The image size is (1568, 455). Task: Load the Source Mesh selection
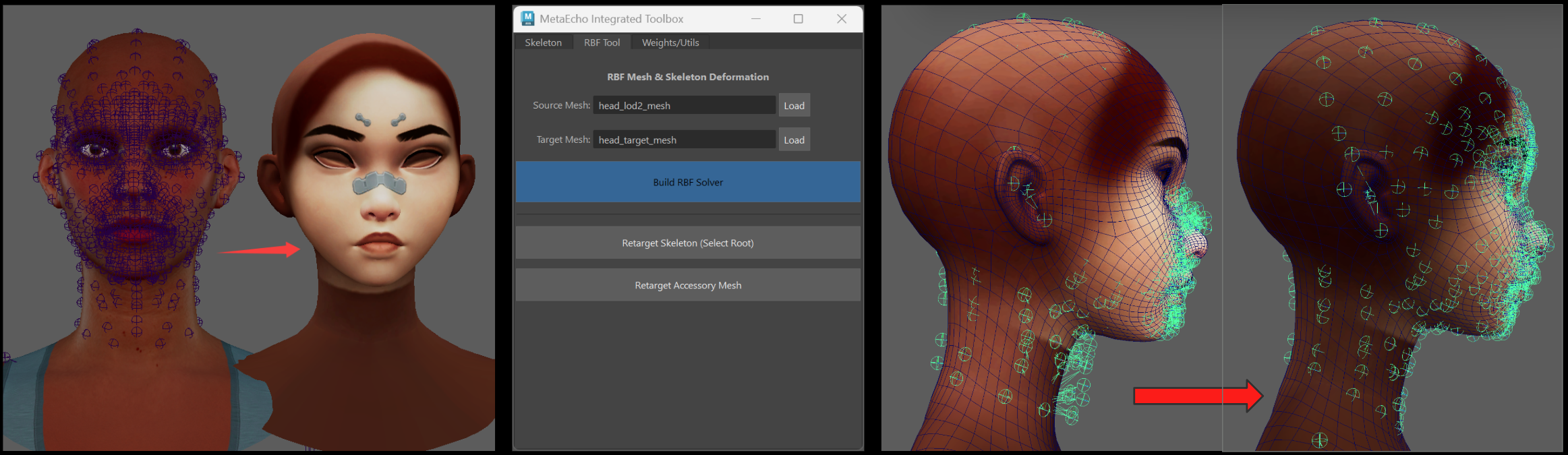point(794,105)
